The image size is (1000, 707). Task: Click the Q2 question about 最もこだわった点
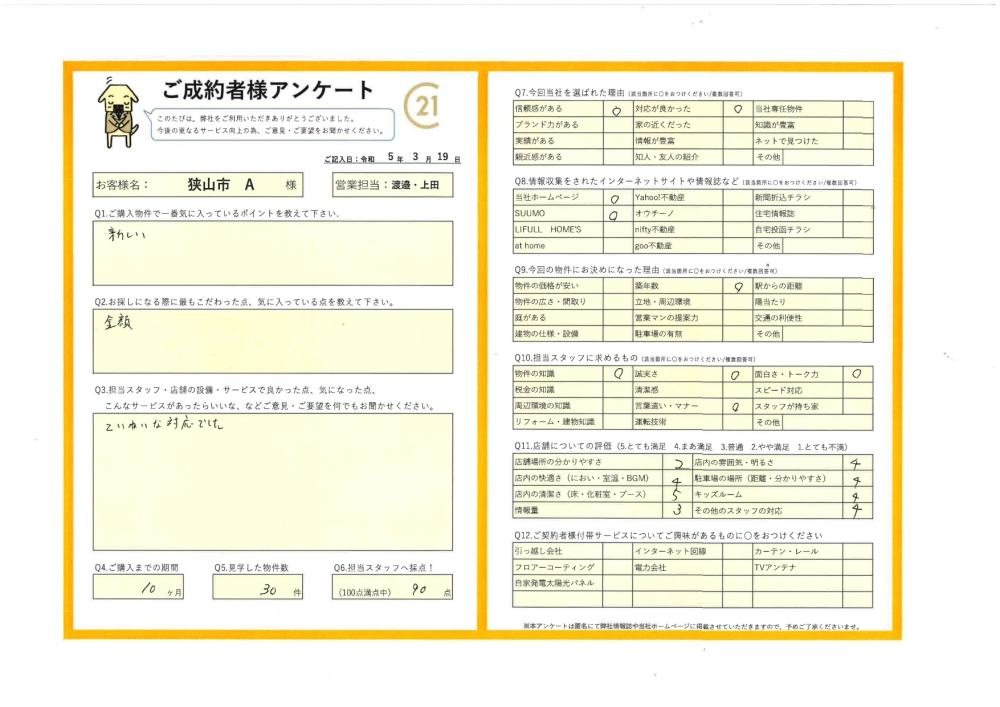tap(244, 302)
